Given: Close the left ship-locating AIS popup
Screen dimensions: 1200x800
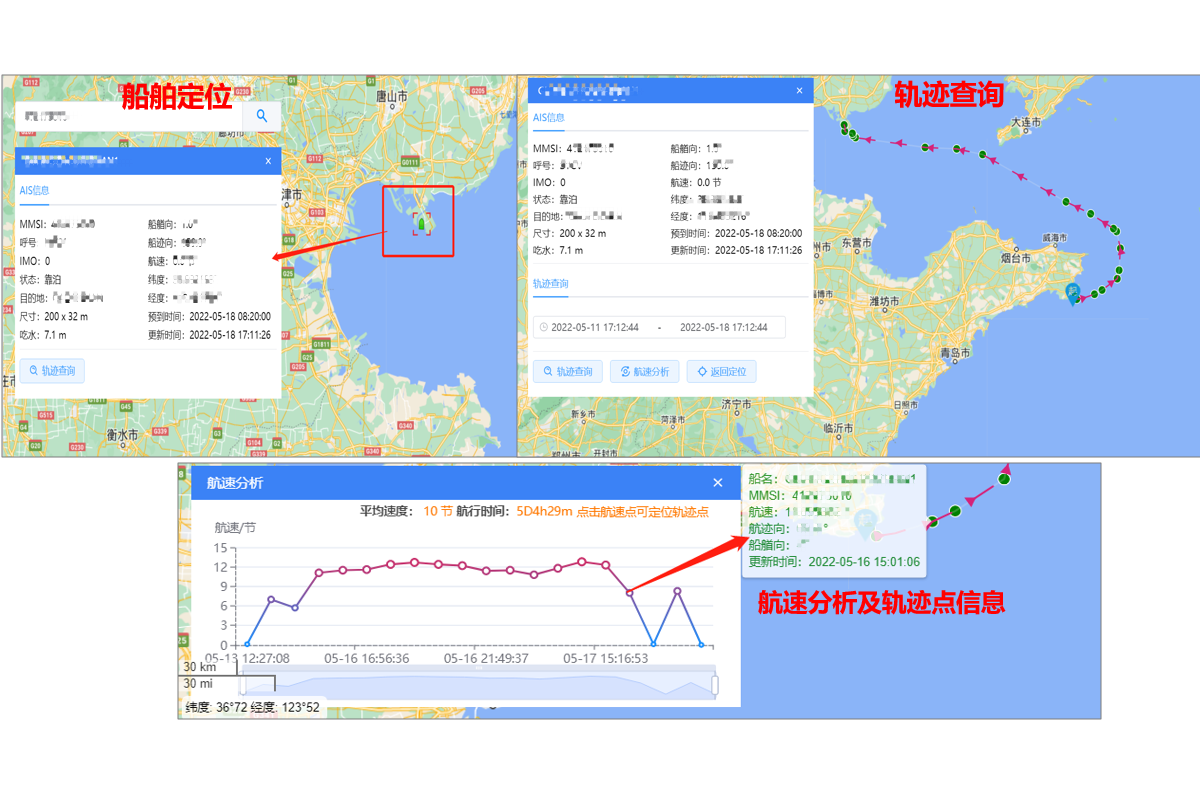Looking at the screenshot, I should 268,160.
